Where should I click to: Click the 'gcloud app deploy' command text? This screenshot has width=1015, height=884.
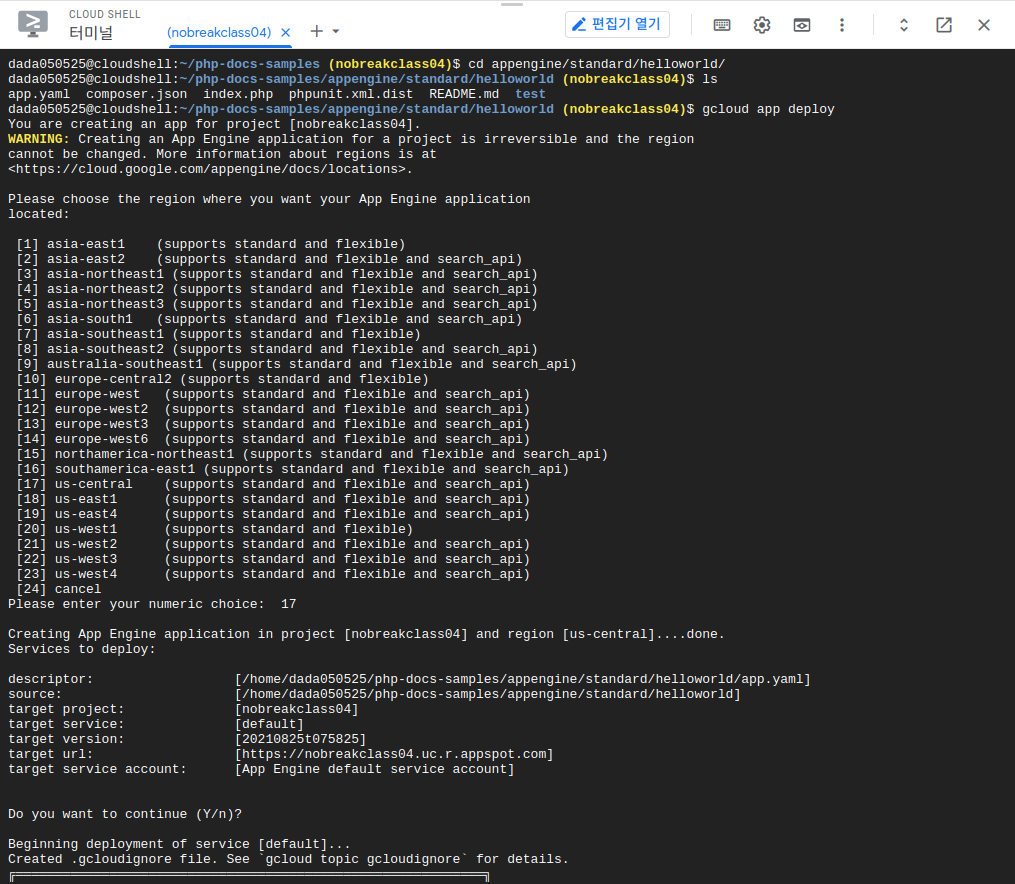coord(768,109)
